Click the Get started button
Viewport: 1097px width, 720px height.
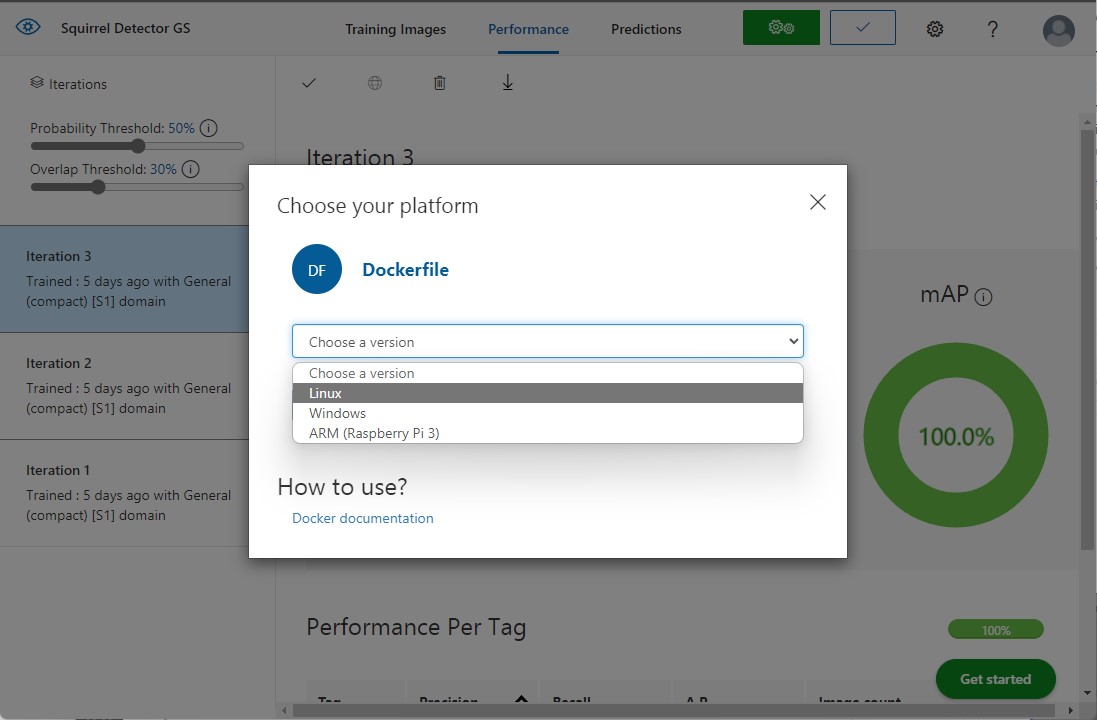point(996,679)
